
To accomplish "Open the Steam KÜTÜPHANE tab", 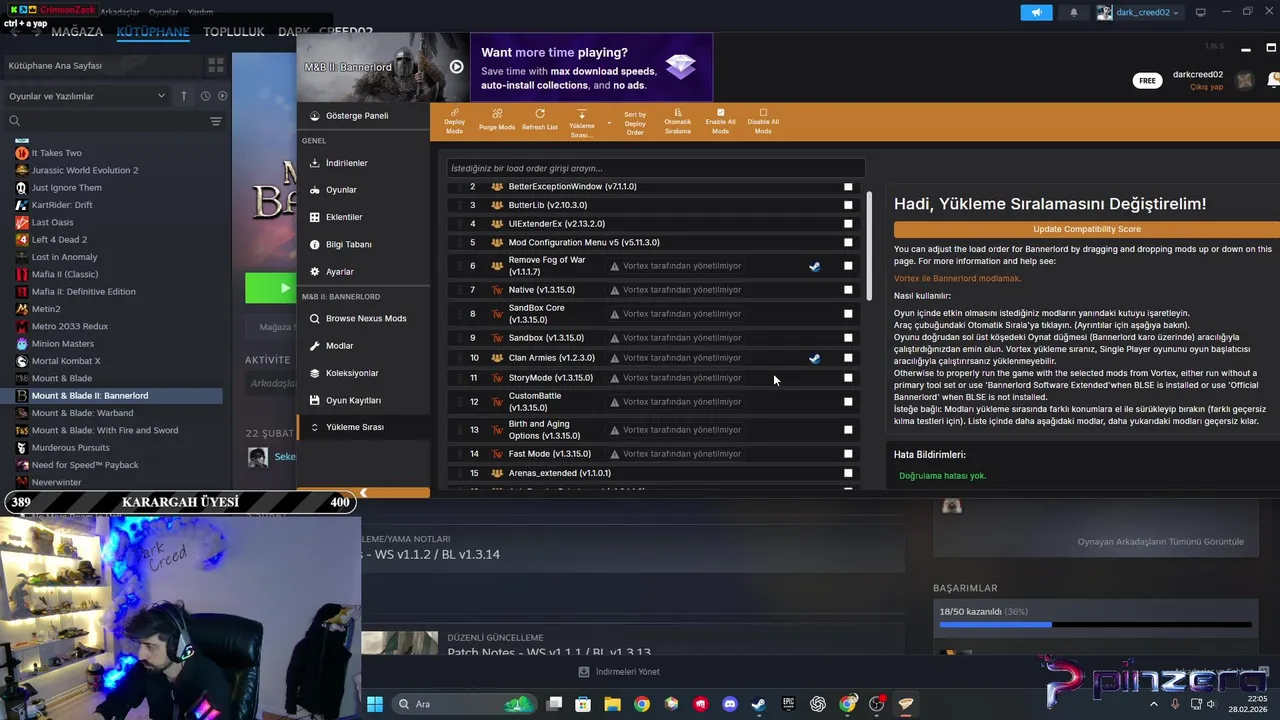I will (x=153, y=32).
